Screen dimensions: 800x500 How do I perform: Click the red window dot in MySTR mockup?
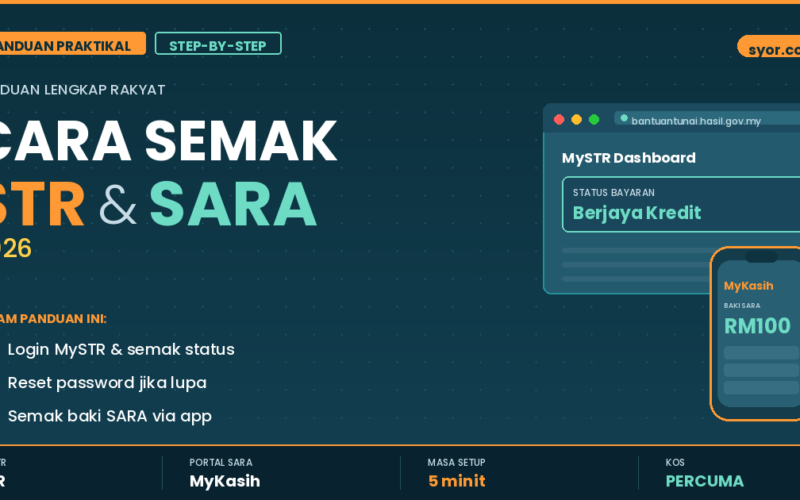(559, 119)
